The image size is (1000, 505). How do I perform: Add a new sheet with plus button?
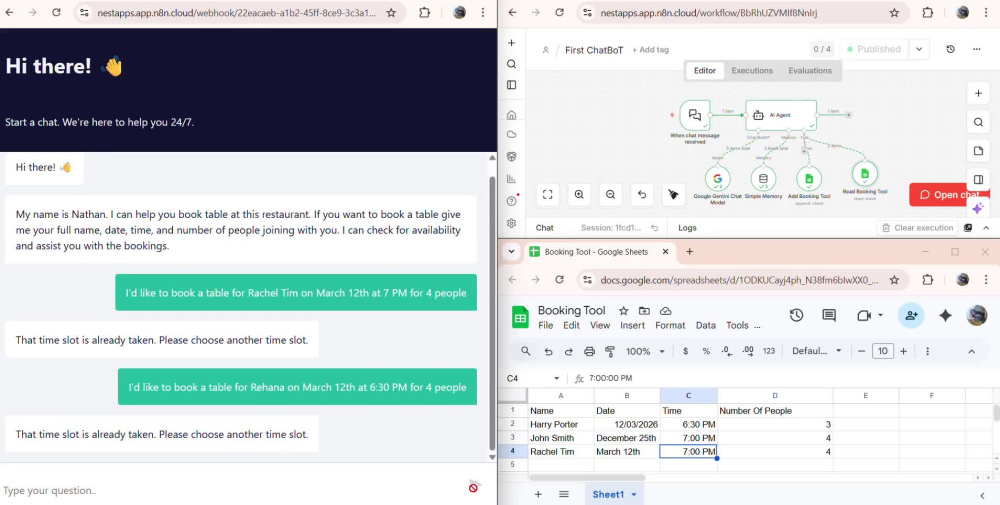pyautogui.click(x=538, y=494)
